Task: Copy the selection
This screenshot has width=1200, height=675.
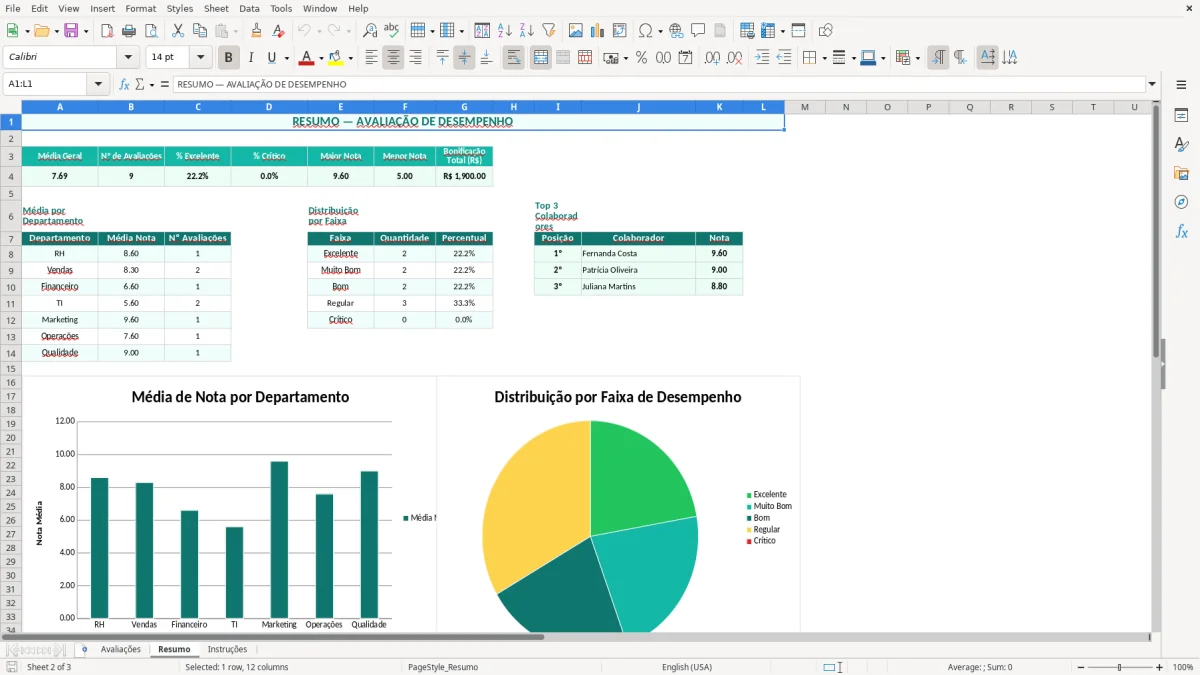Action: click(200, 31)
